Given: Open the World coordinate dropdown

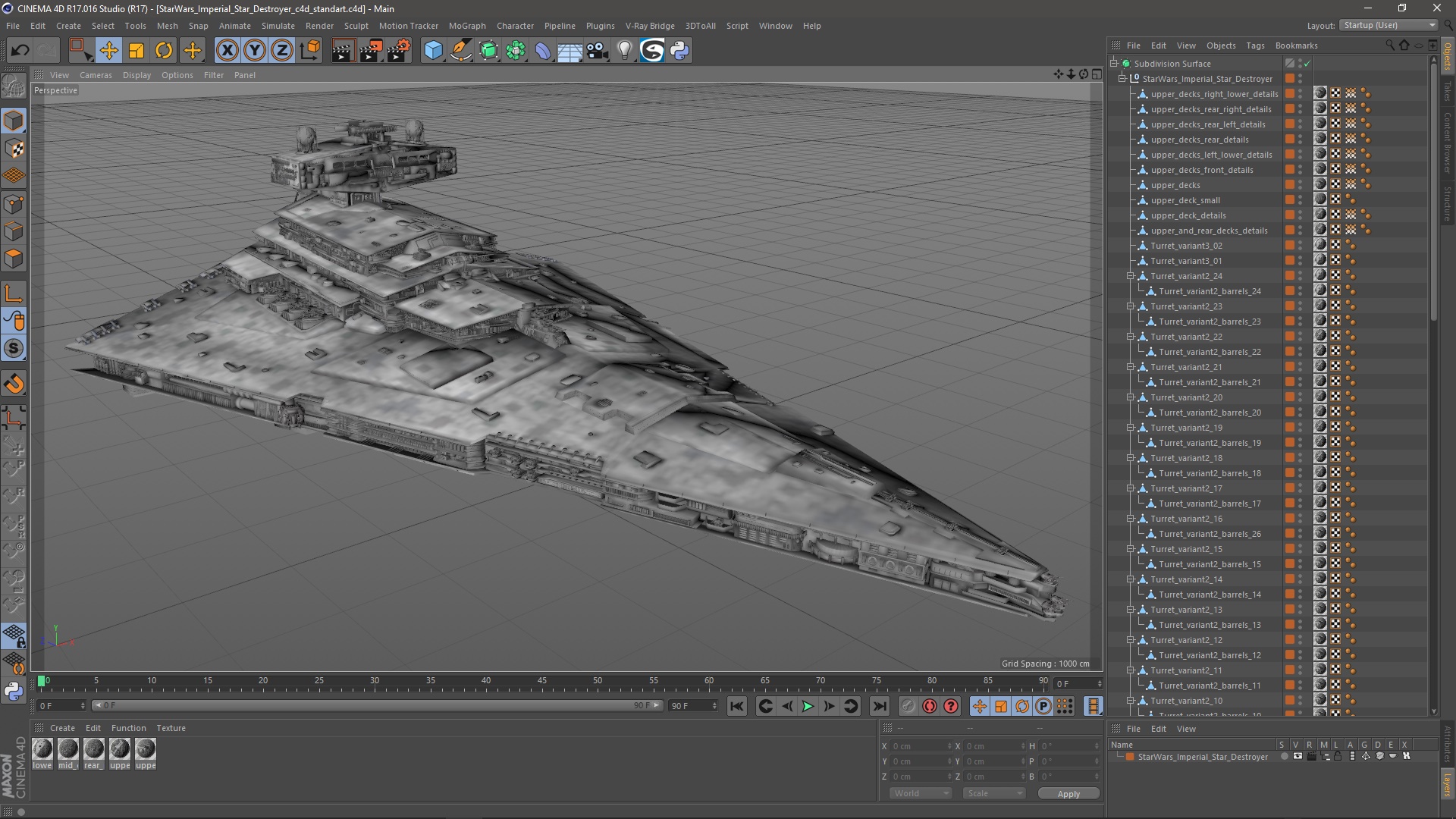Looking at the screenshot, I should tap(921, 793).
